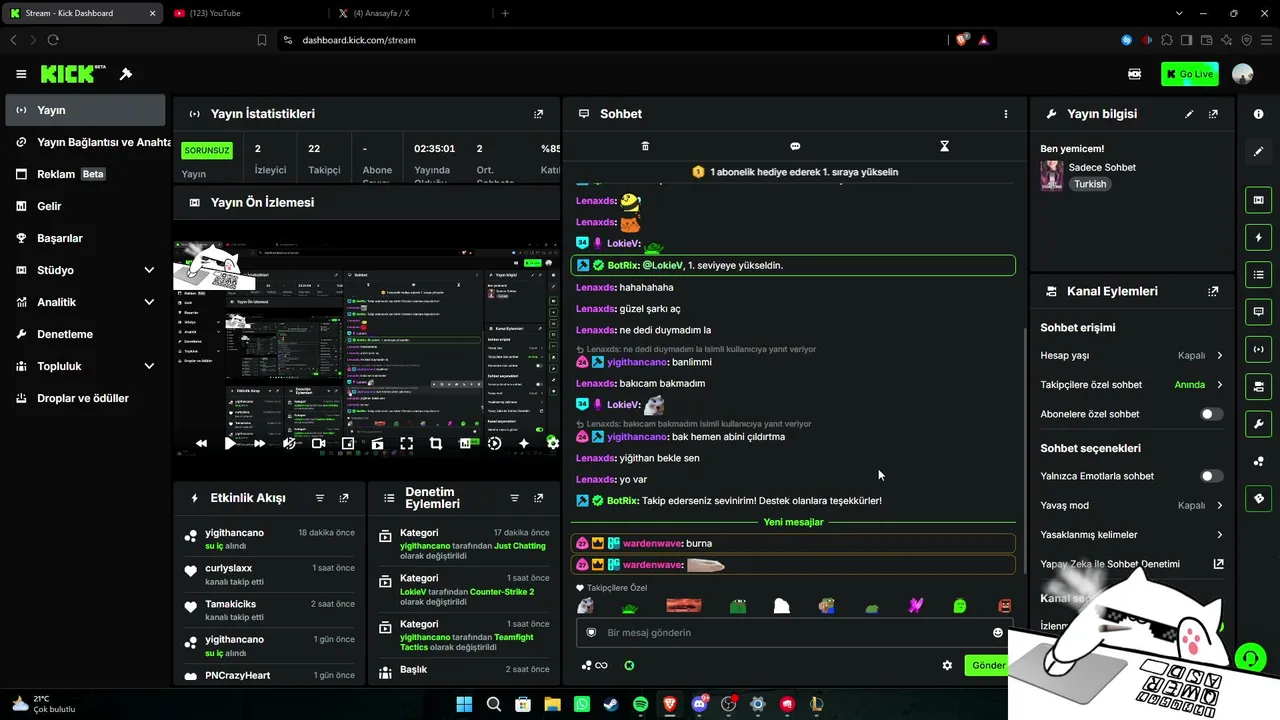
Task: Click the MIX icon left of Go Live
Action: [1135, 74]
